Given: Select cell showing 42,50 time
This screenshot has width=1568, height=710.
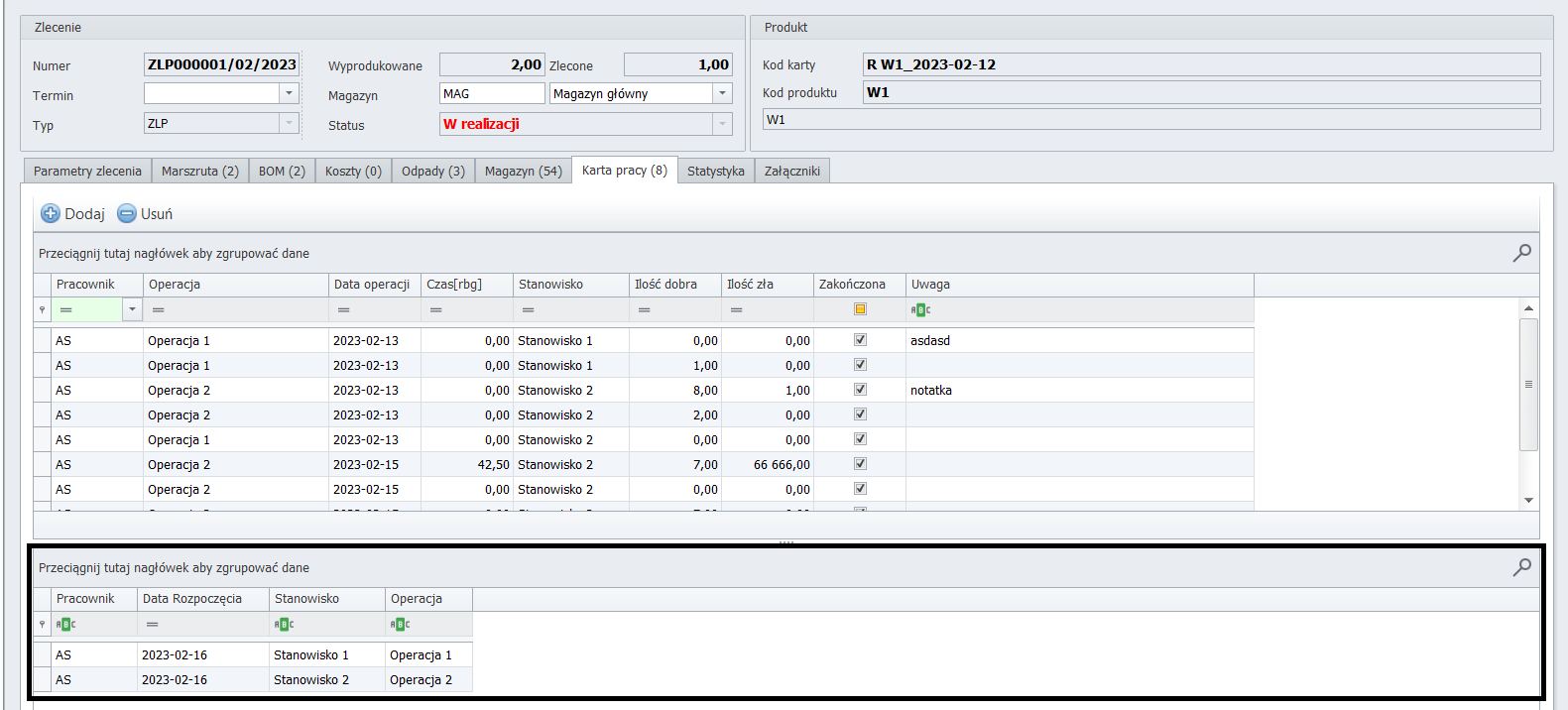Looking at the screenshot, I should click(x=467, y=464).
